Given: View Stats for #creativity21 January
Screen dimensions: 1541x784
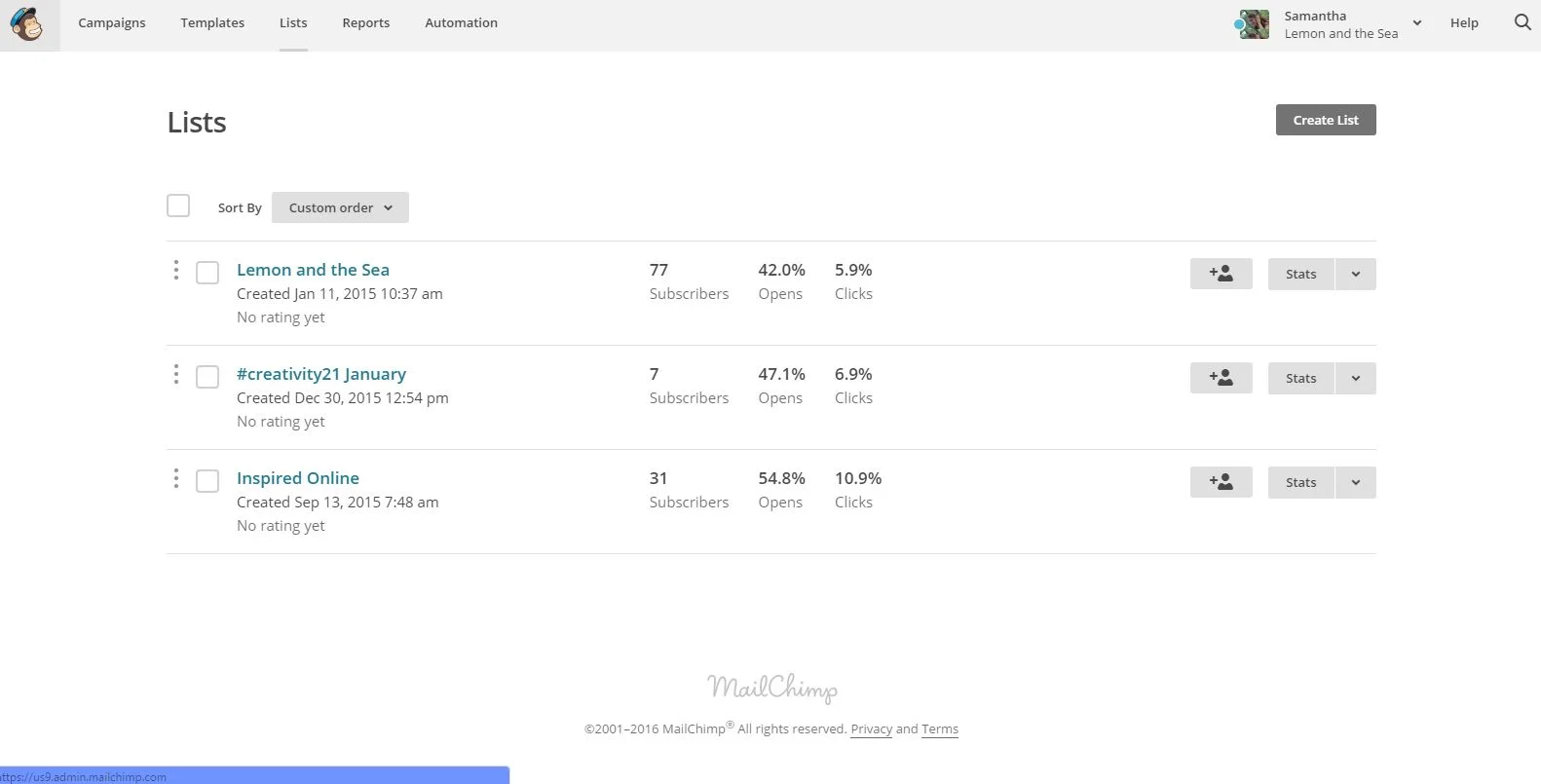Looking at the screenshot, I should tap(1300, 378).
